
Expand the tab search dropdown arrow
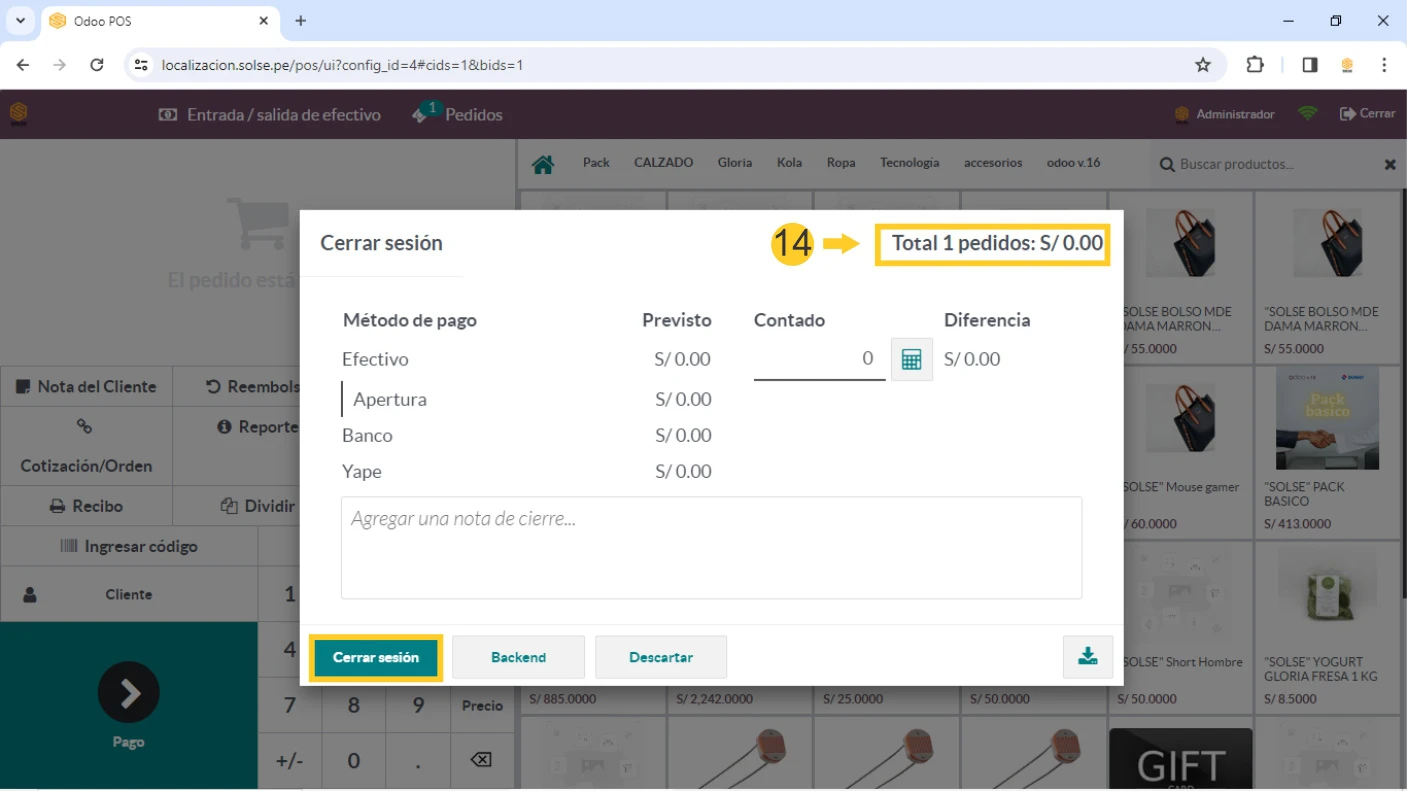20,21
